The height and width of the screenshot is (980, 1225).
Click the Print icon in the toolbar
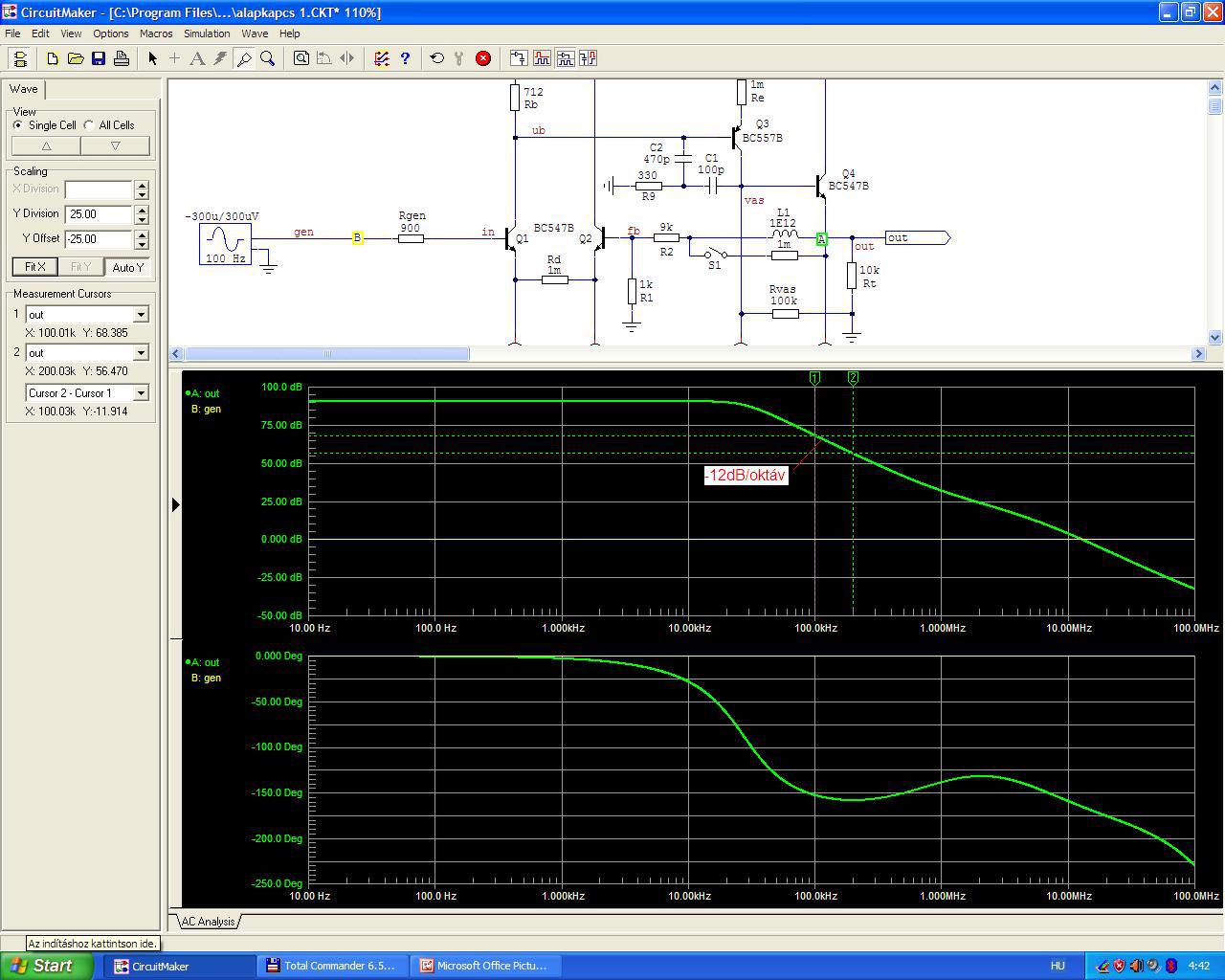[x=122, y=58]
